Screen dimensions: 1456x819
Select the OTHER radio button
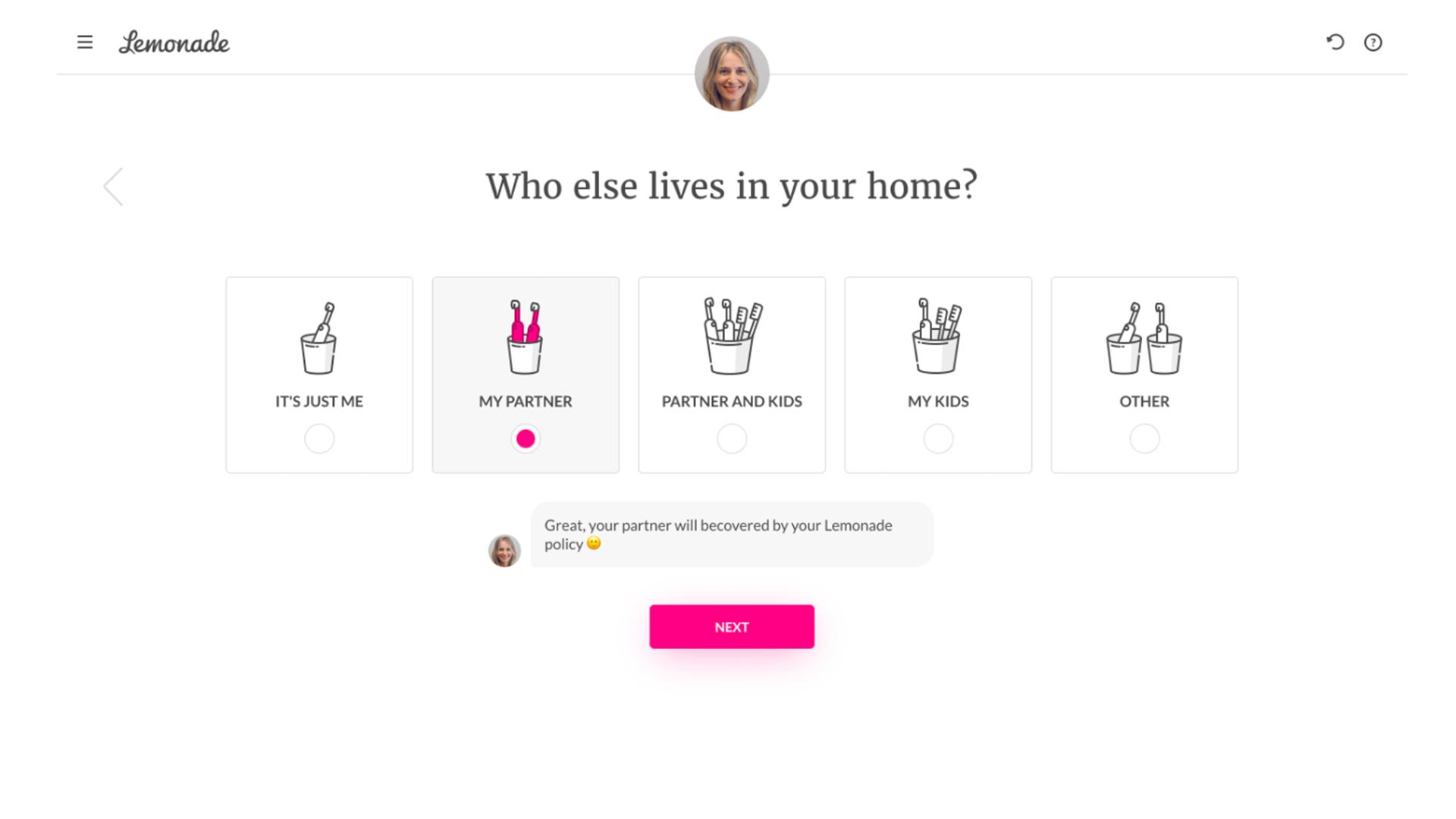click(1144, 438)
